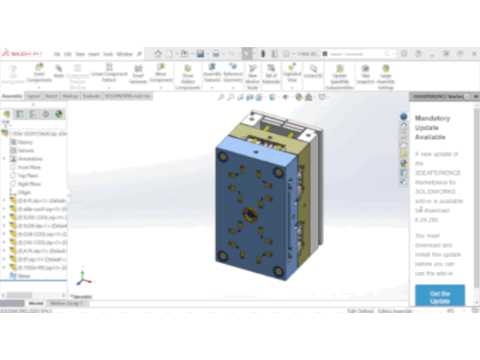Viewport: 480px width, 360px height.
Task: Toggle Show Hidden Components
Action: click(x=188, y=77)
